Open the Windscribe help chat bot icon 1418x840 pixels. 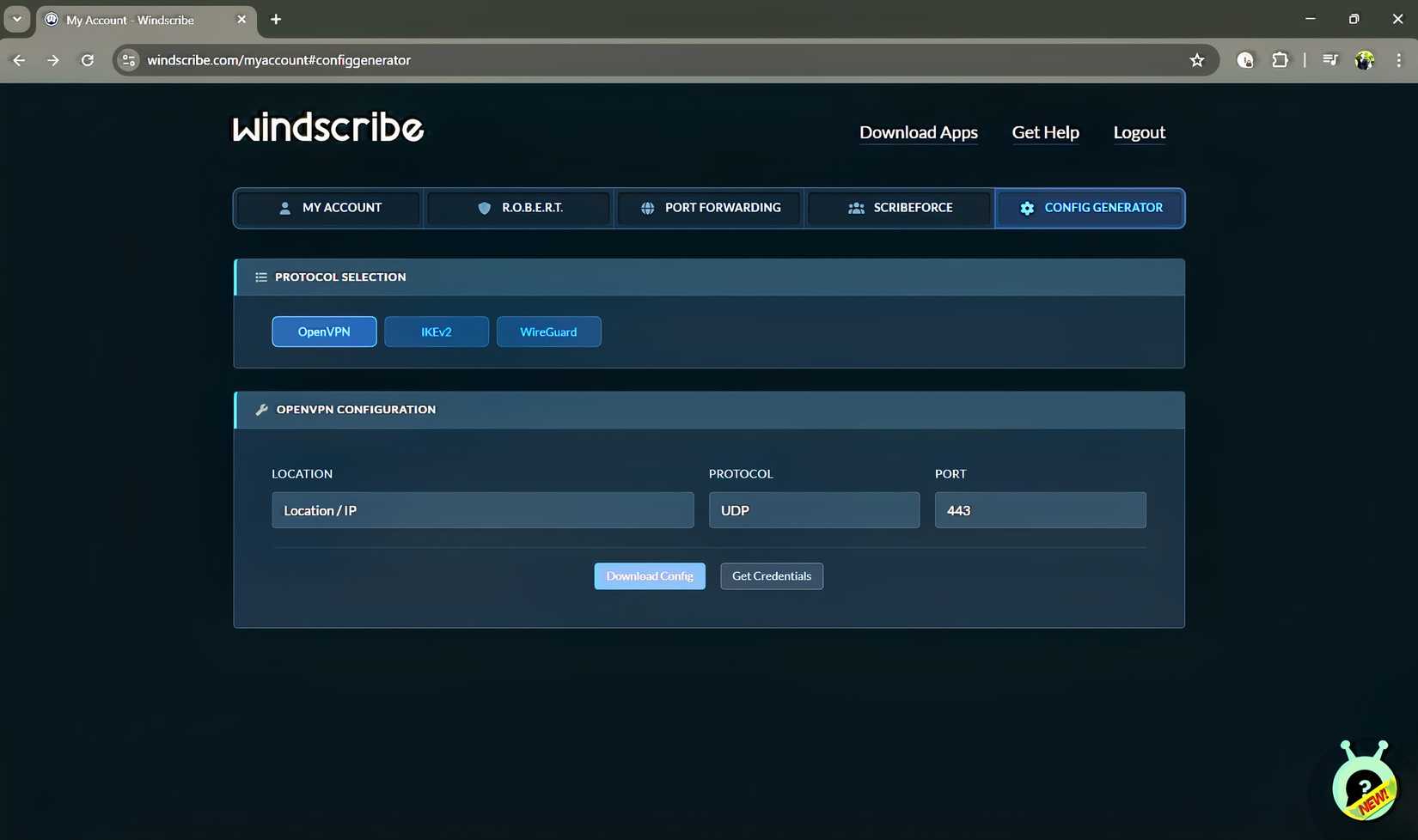pyautogui.click(x=1364, y=781)
